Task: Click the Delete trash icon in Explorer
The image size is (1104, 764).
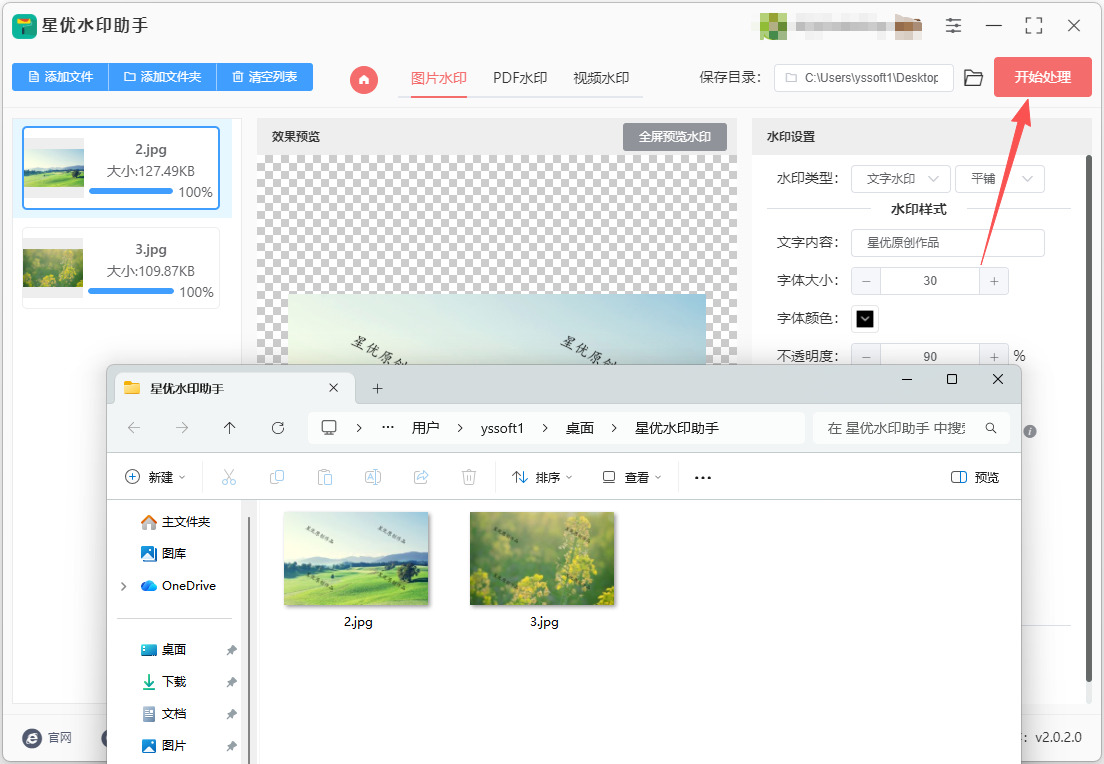Action: [468, 477]
